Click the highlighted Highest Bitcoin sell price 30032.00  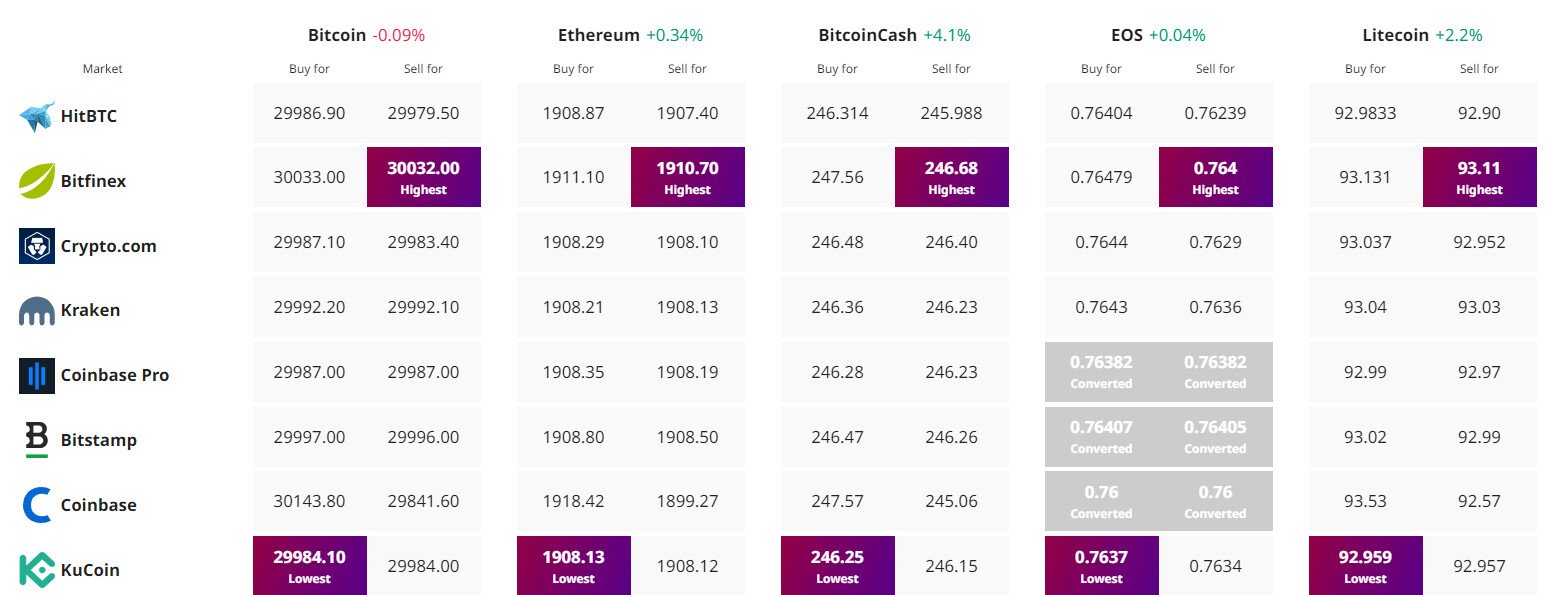pos(423,177)
